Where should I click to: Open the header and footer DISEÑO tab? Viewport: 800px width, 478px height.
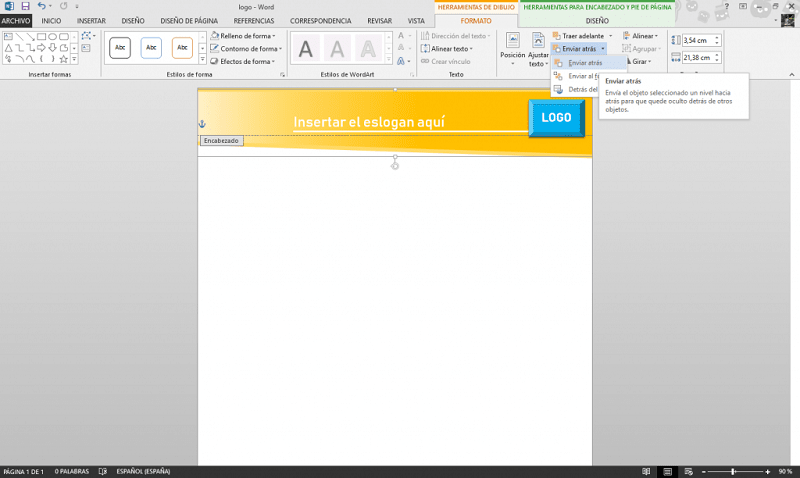pos(597,21)
